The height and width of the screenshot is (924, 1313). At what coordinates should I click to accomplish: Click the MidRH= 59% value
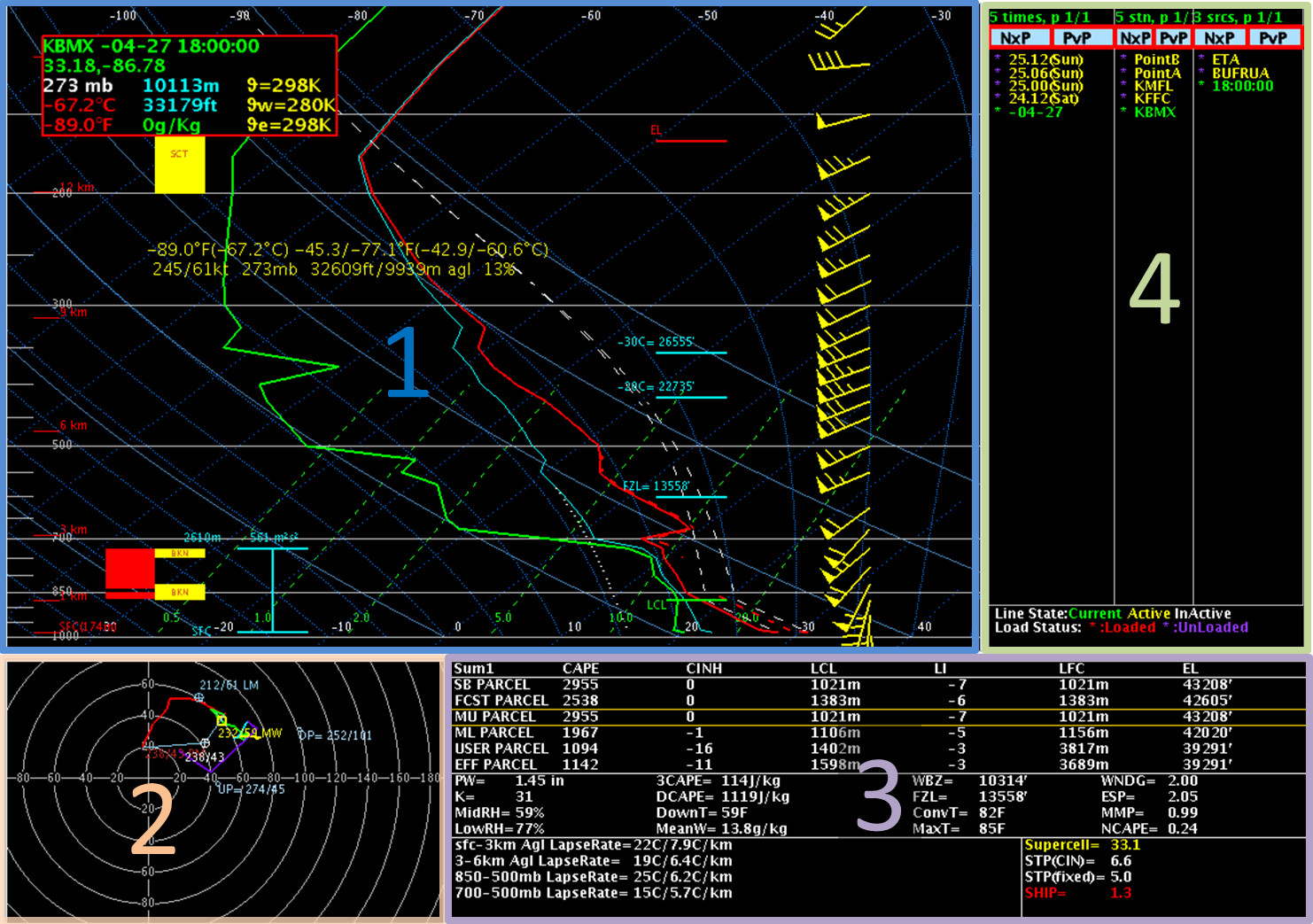pyautogui.click(x=500, y=812)
